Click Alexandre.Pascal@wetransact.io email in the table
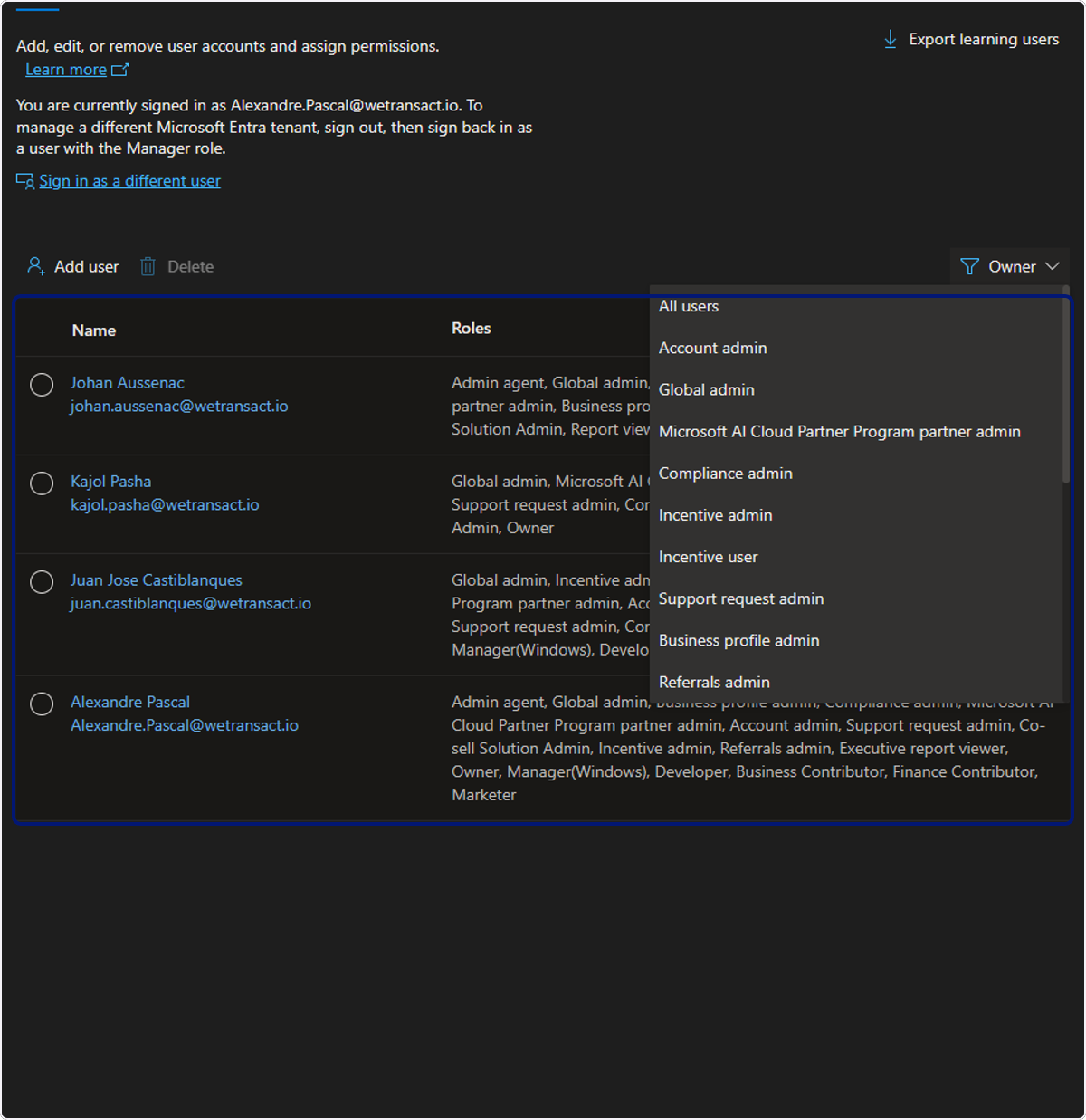 (185, 725)
